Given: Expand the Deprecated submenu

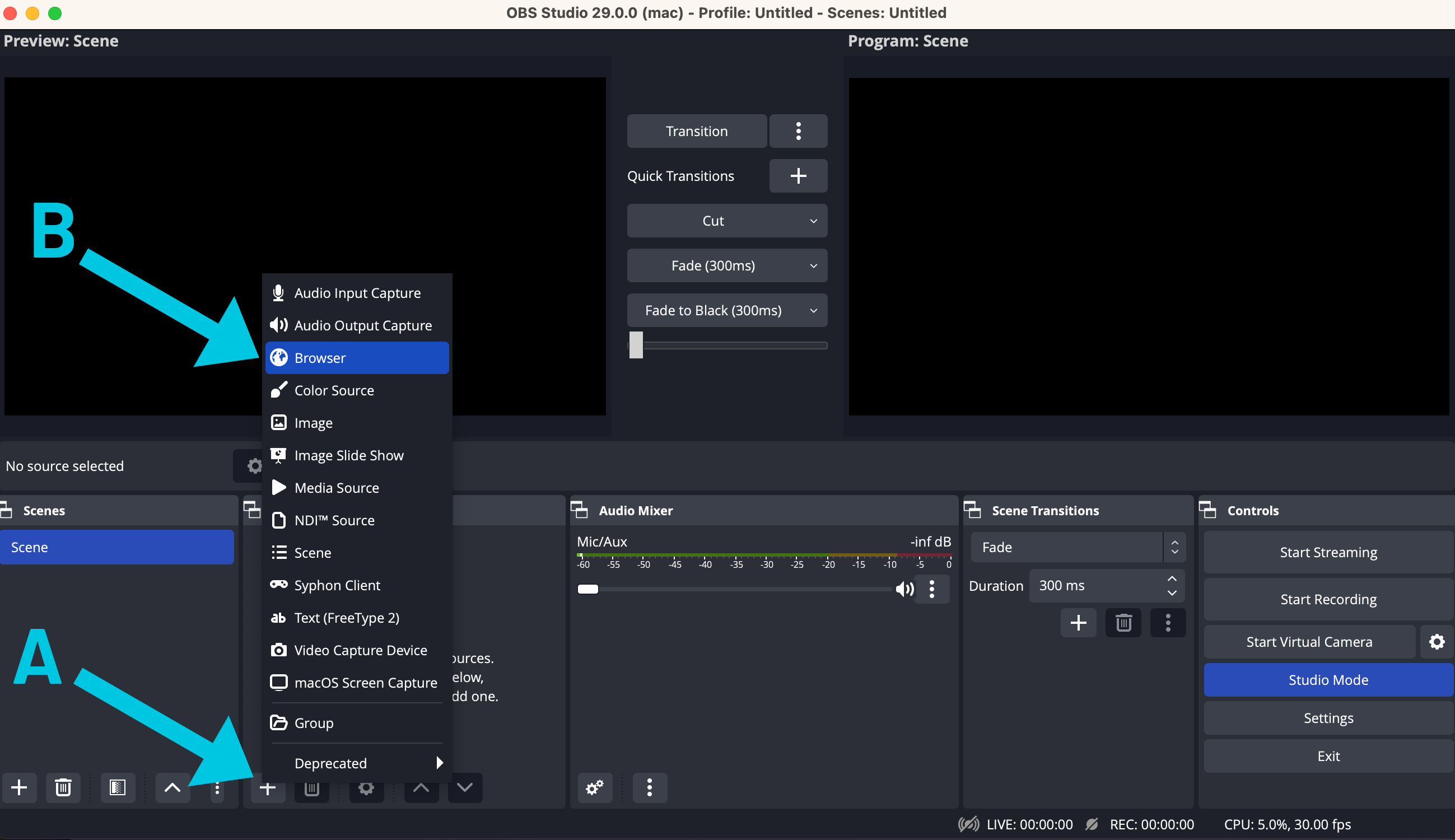Looking at the screenshot, I should (357, 763).
